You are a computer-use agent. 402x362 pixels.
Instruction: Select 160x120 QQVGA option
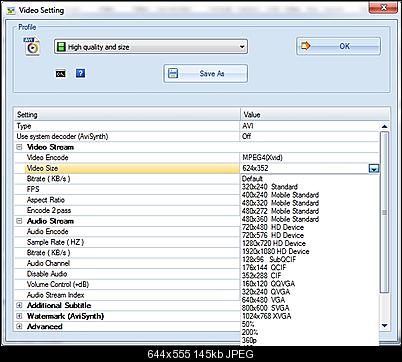coord(268,284)
